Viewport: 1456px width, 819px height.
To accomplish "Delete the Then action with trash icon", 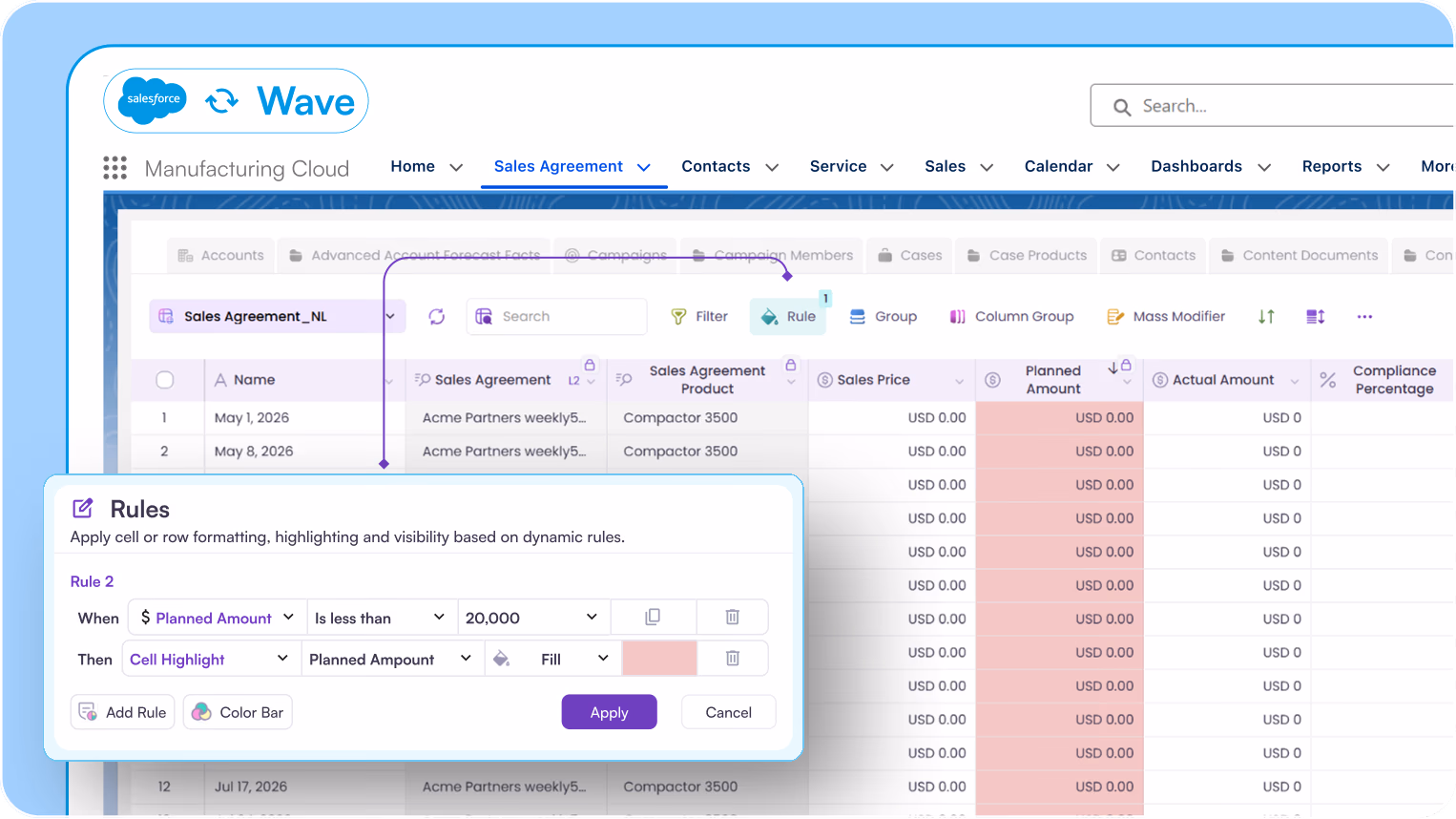I will click(x=732, y=658).
